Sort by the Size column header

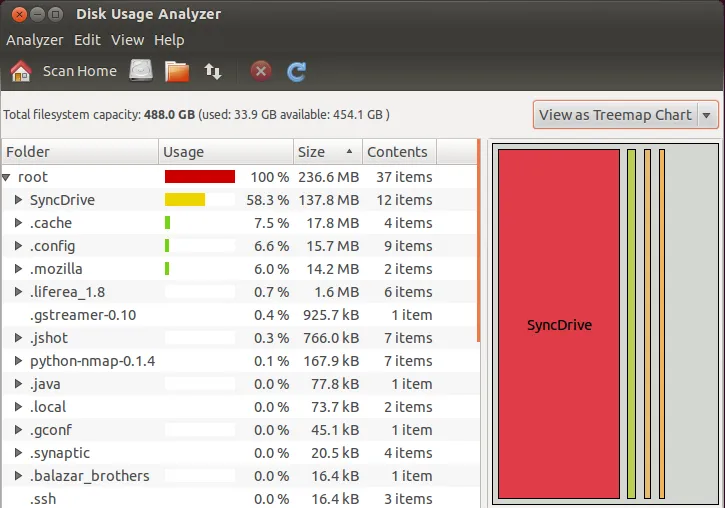(325, 152)
